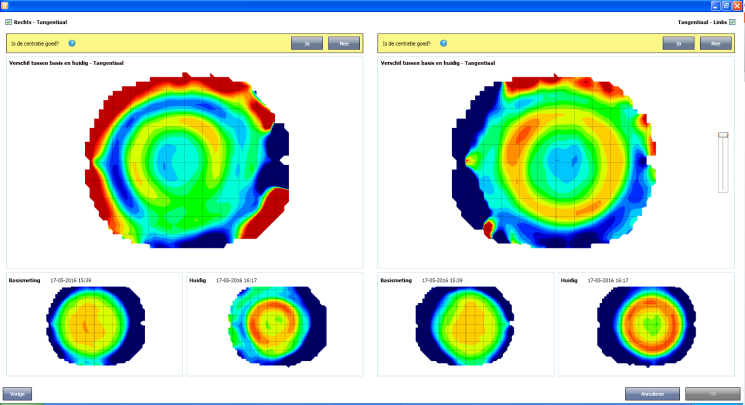Open left eye Huidig thumbnail
The width and height of the screenshot is (745, 405).
pos(647,326)
